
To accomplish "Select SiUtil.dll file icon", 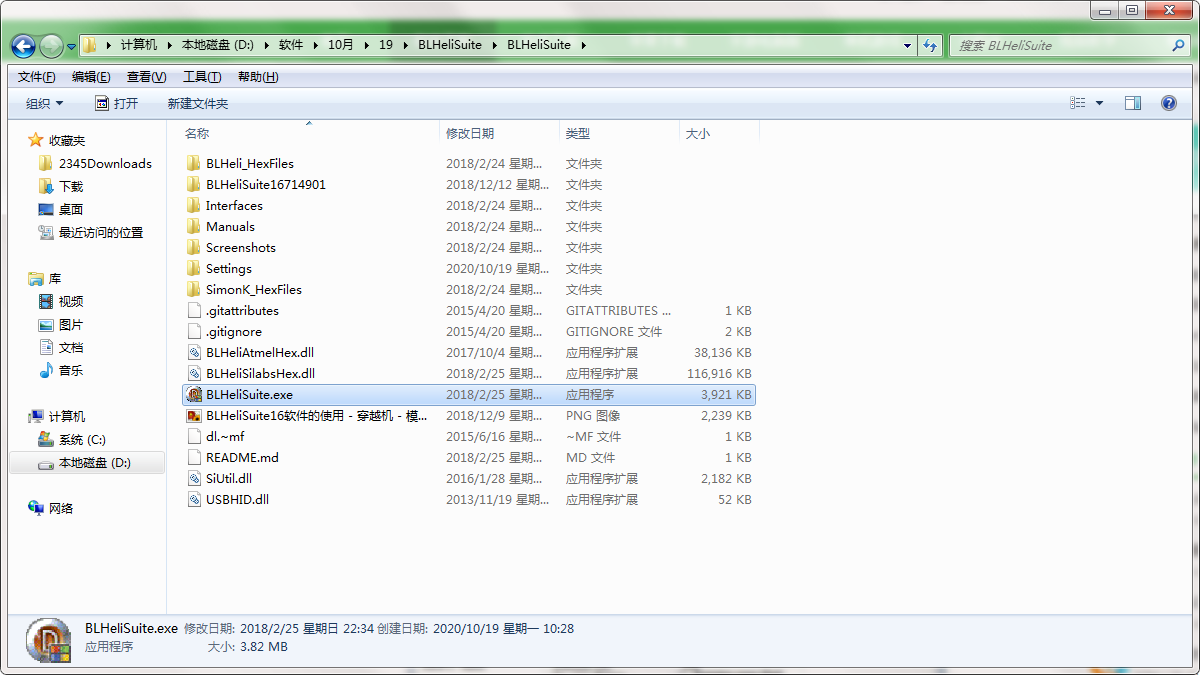I will pyautogui.click(x=195, y=478).
